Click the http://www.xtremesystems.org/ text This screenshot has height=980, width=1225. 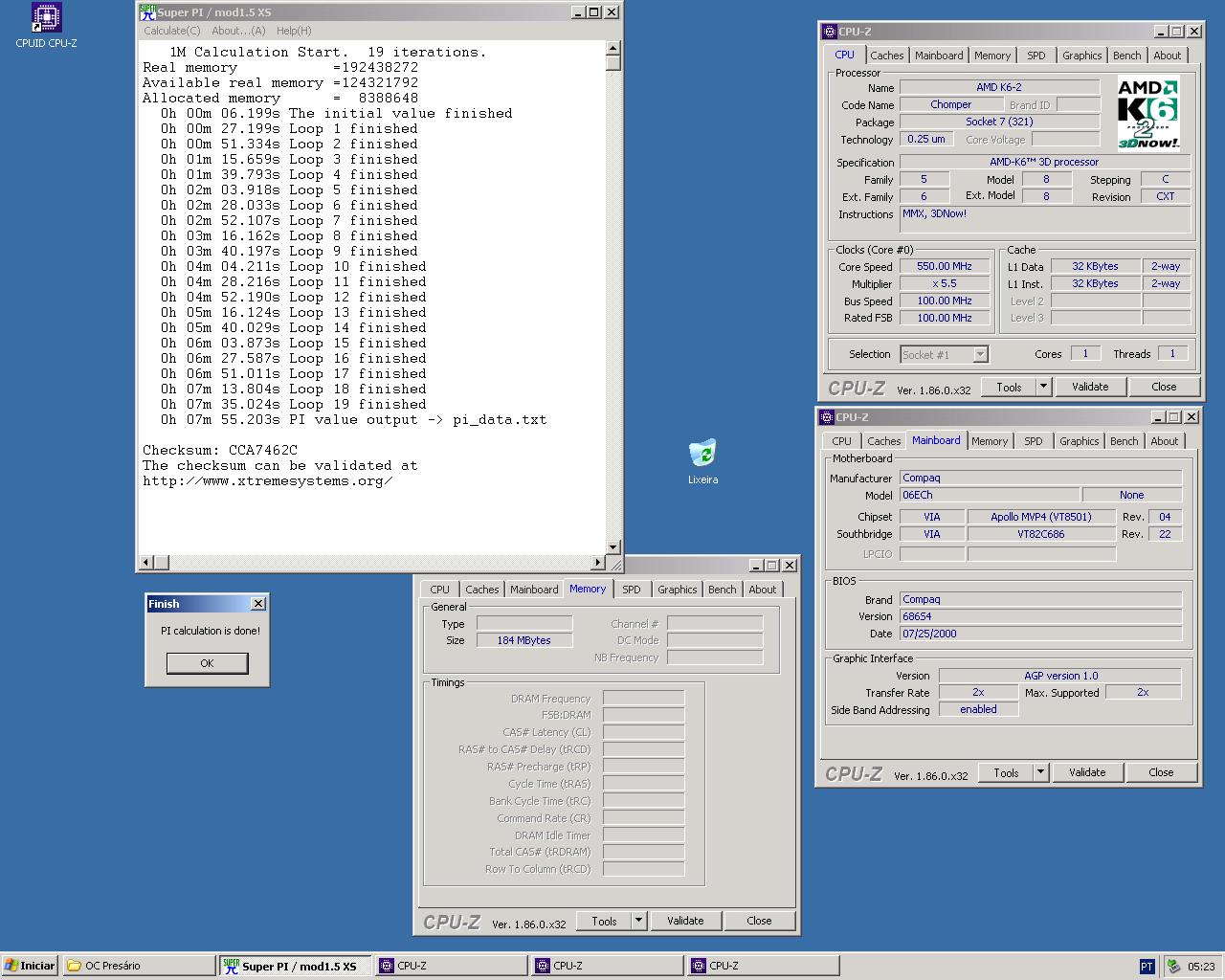click(x=268, y=480)
